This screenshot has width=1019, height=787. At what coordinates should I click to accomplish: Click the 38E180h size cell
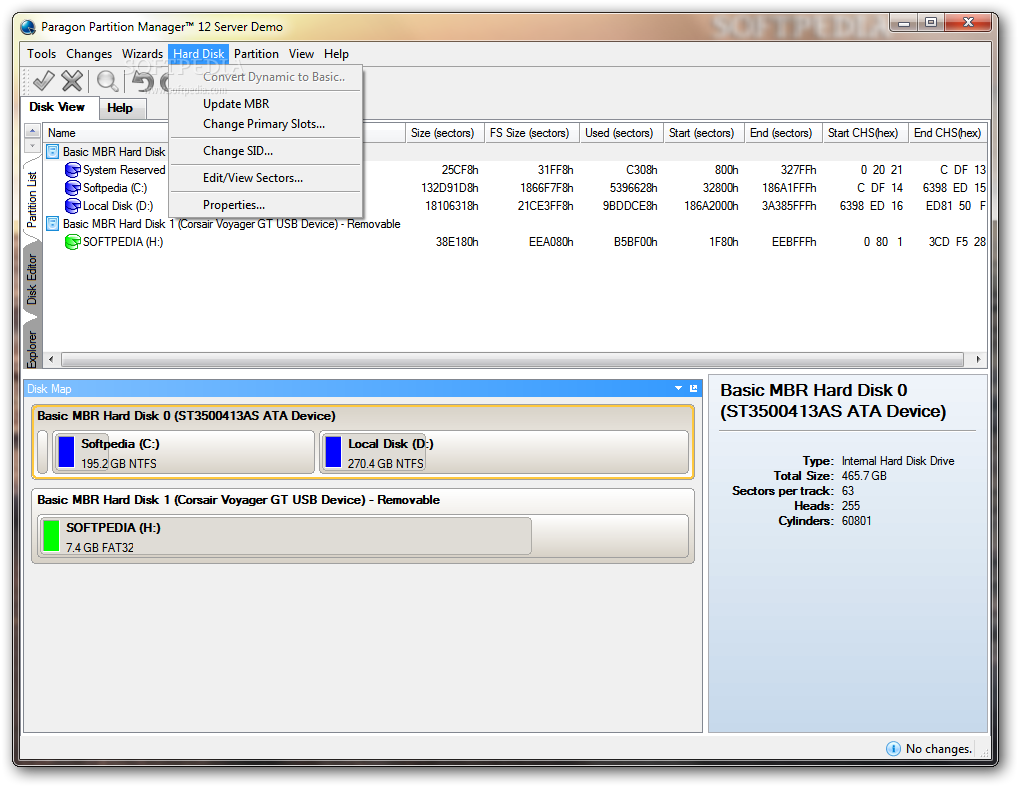coord(457,242)
